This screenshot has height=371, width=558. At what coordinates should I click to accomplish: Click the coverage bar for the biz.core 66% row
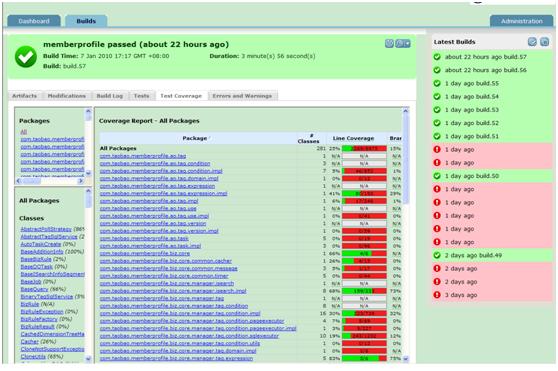point(364,254)
